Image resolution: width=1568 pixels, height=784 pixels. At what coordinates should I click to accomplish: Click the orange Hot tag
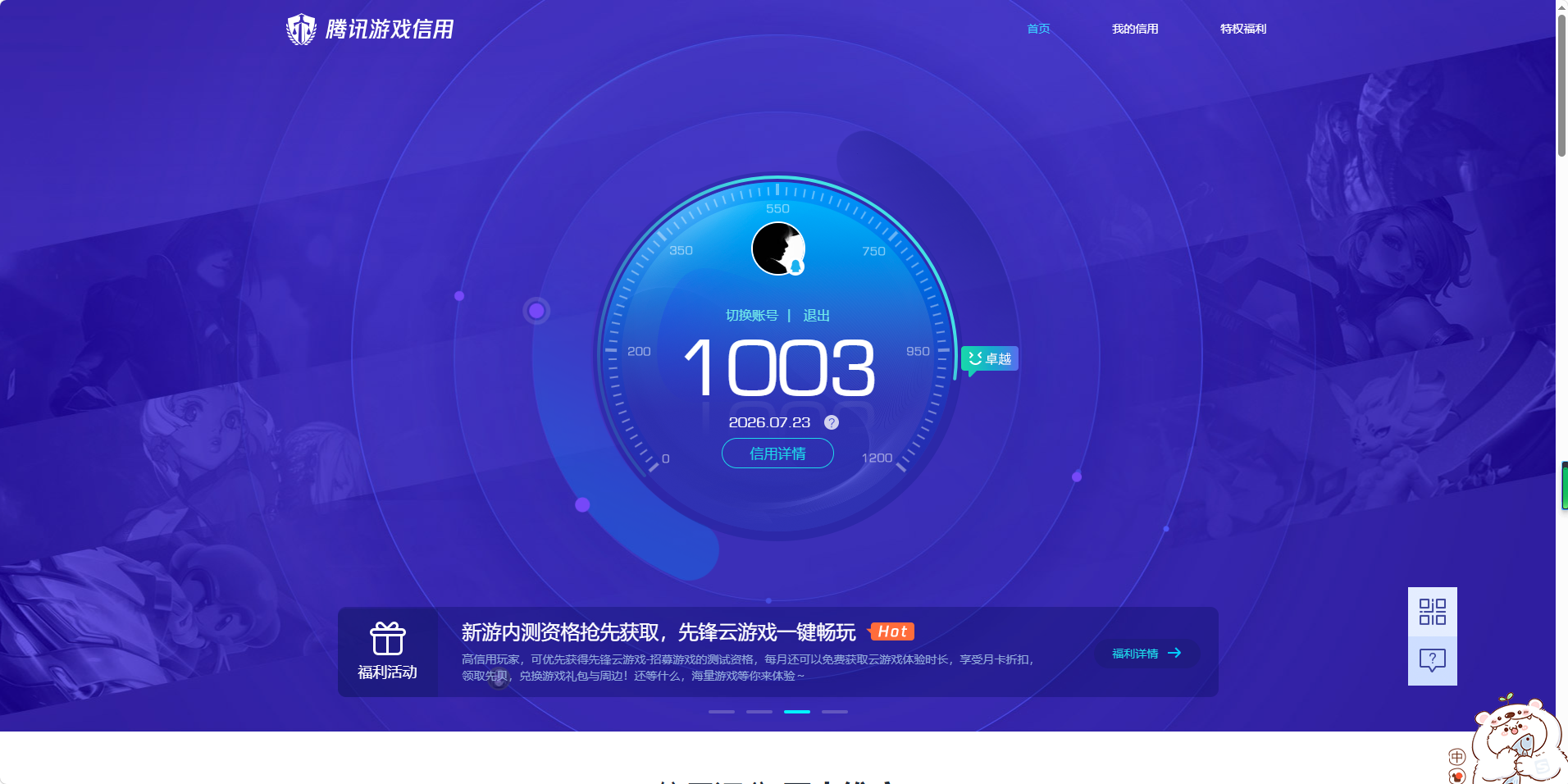(892, 631)
